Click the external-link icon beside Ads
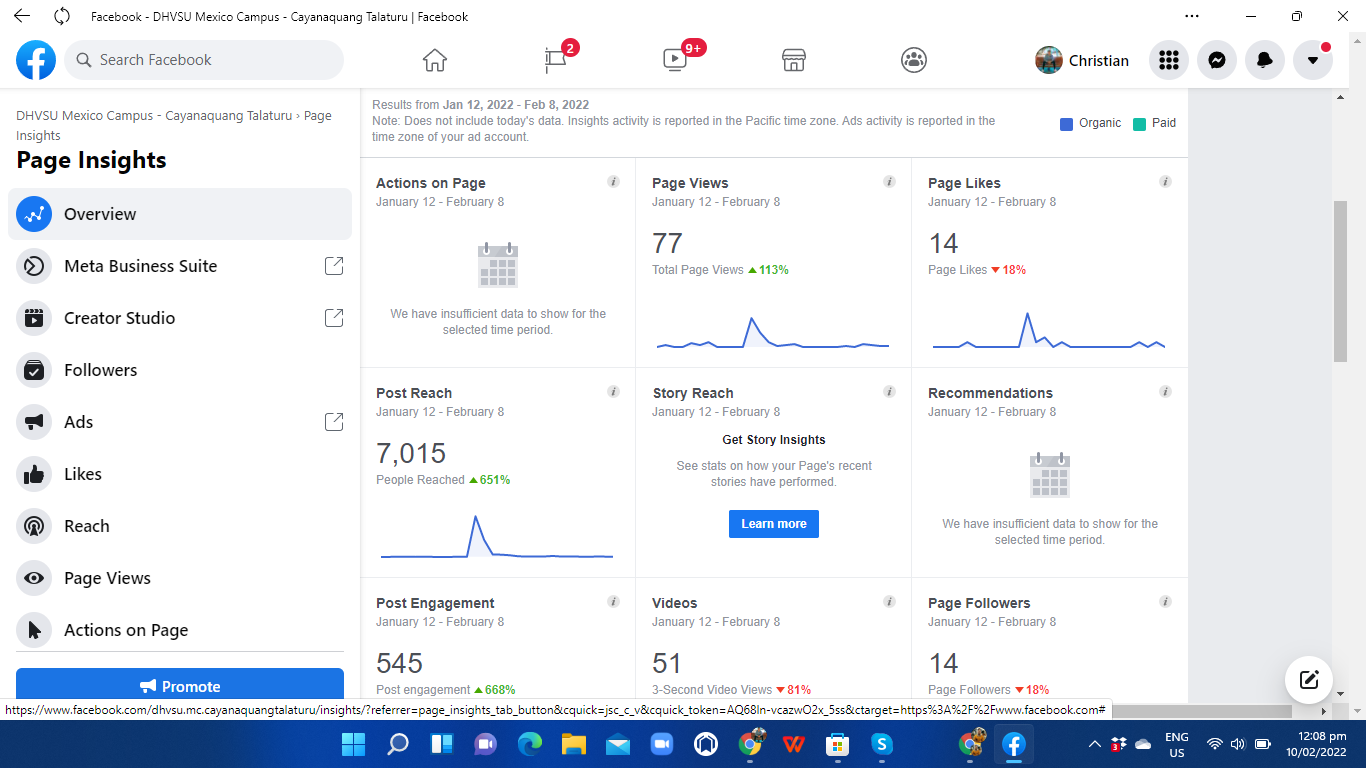The image size is (1366, 768). [x=334, y=422]
